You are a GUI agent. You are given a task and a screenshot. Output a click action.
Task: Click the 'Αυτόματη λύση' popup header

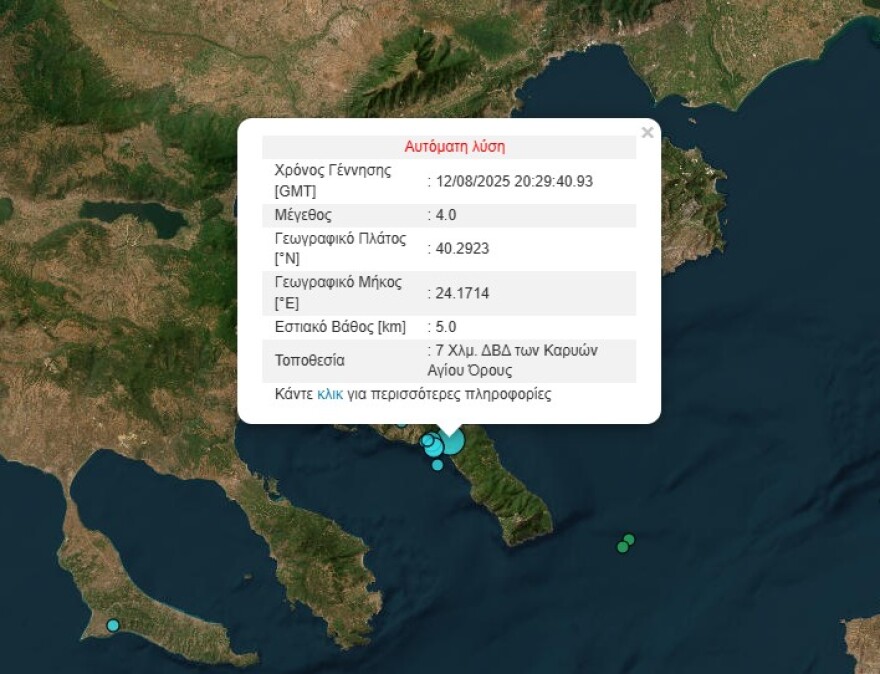tap(455, 147)
